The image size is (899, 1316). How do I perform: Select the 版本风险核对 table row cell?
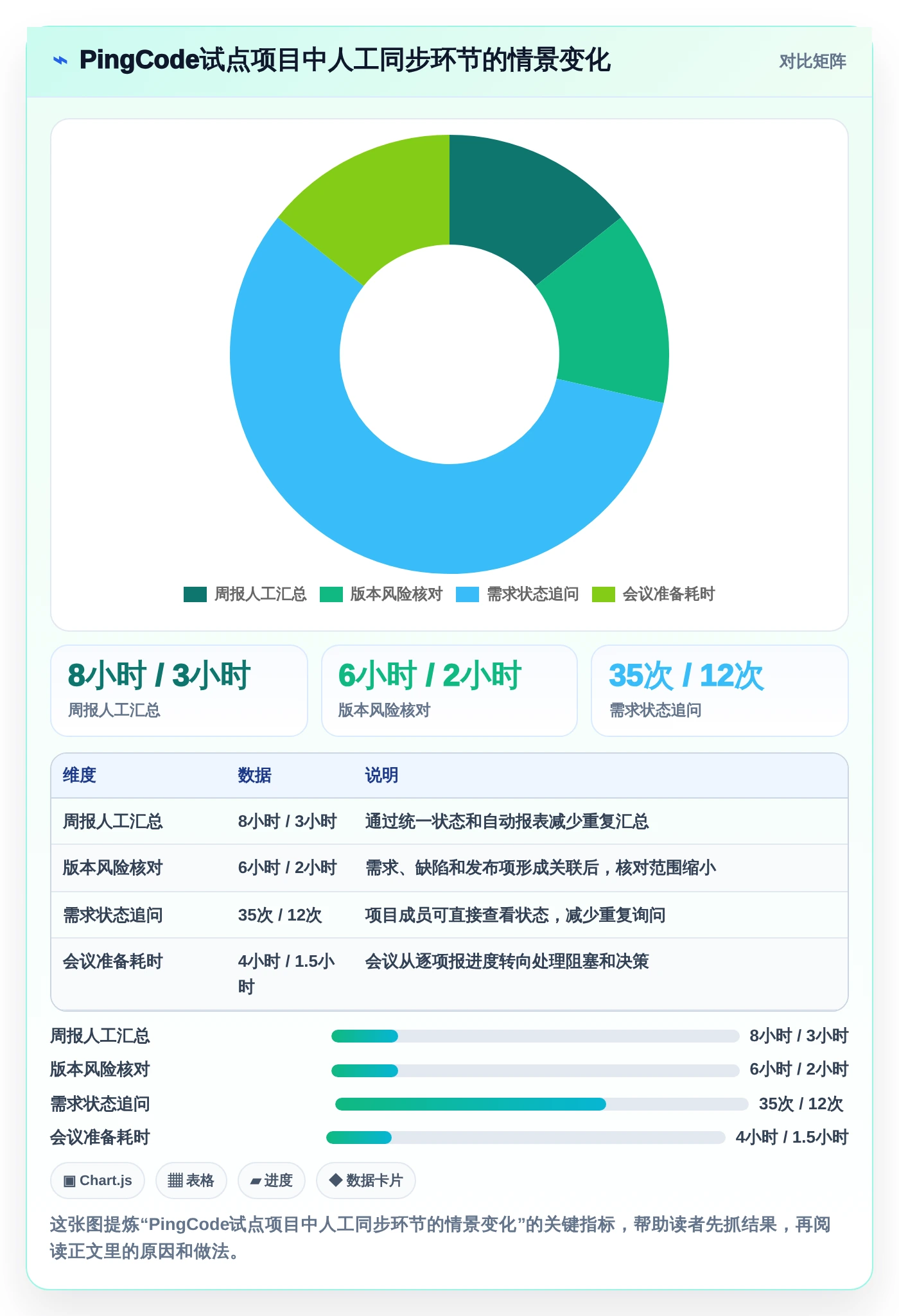coord(113,868)
